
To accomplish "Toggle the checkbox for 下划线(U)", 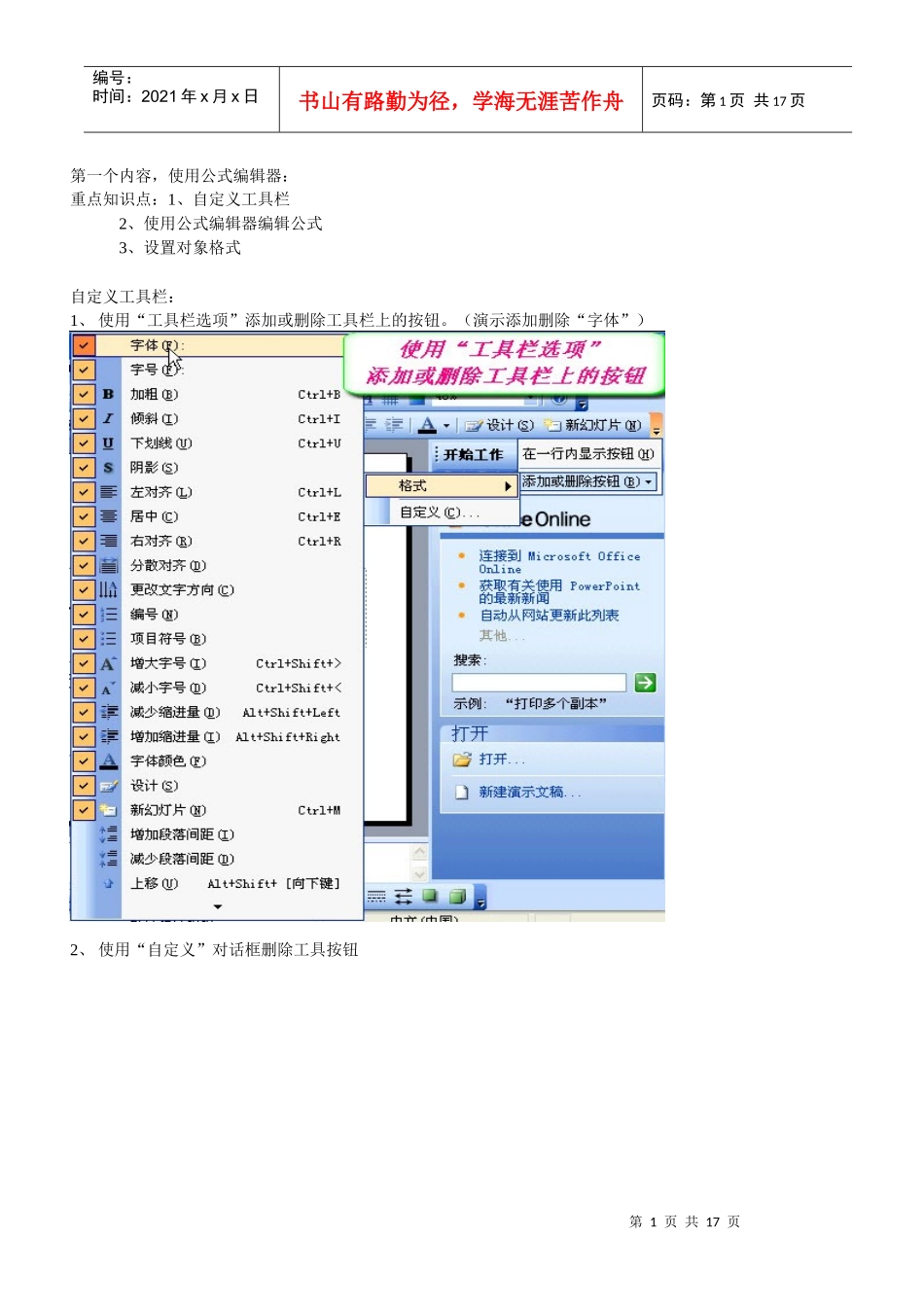I will [x=85, y=443].
